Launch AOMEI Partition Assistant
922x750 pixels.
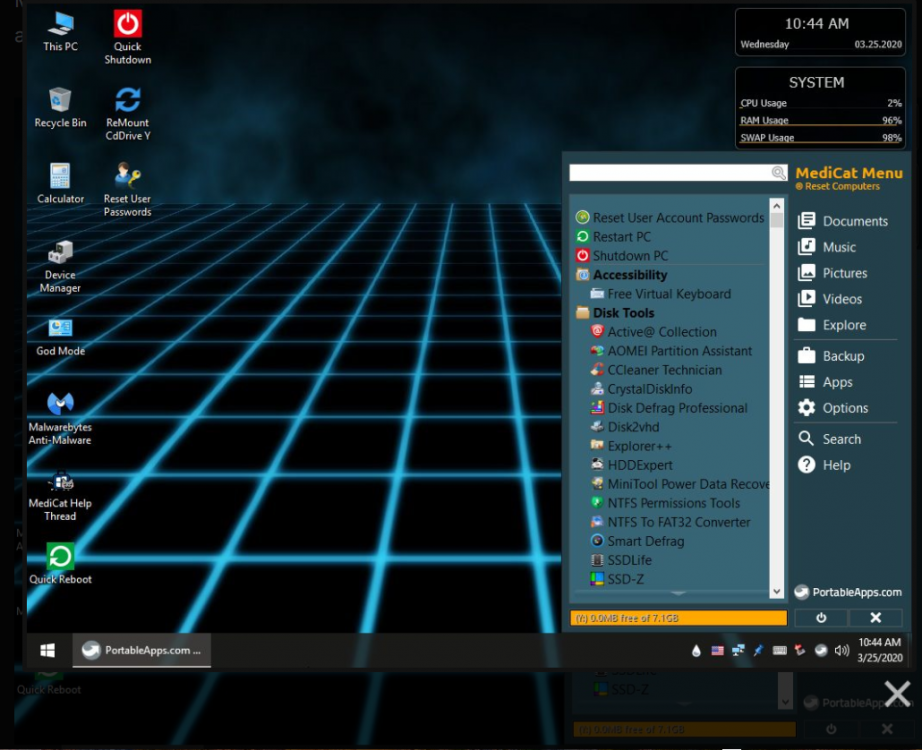click(679, 351)
